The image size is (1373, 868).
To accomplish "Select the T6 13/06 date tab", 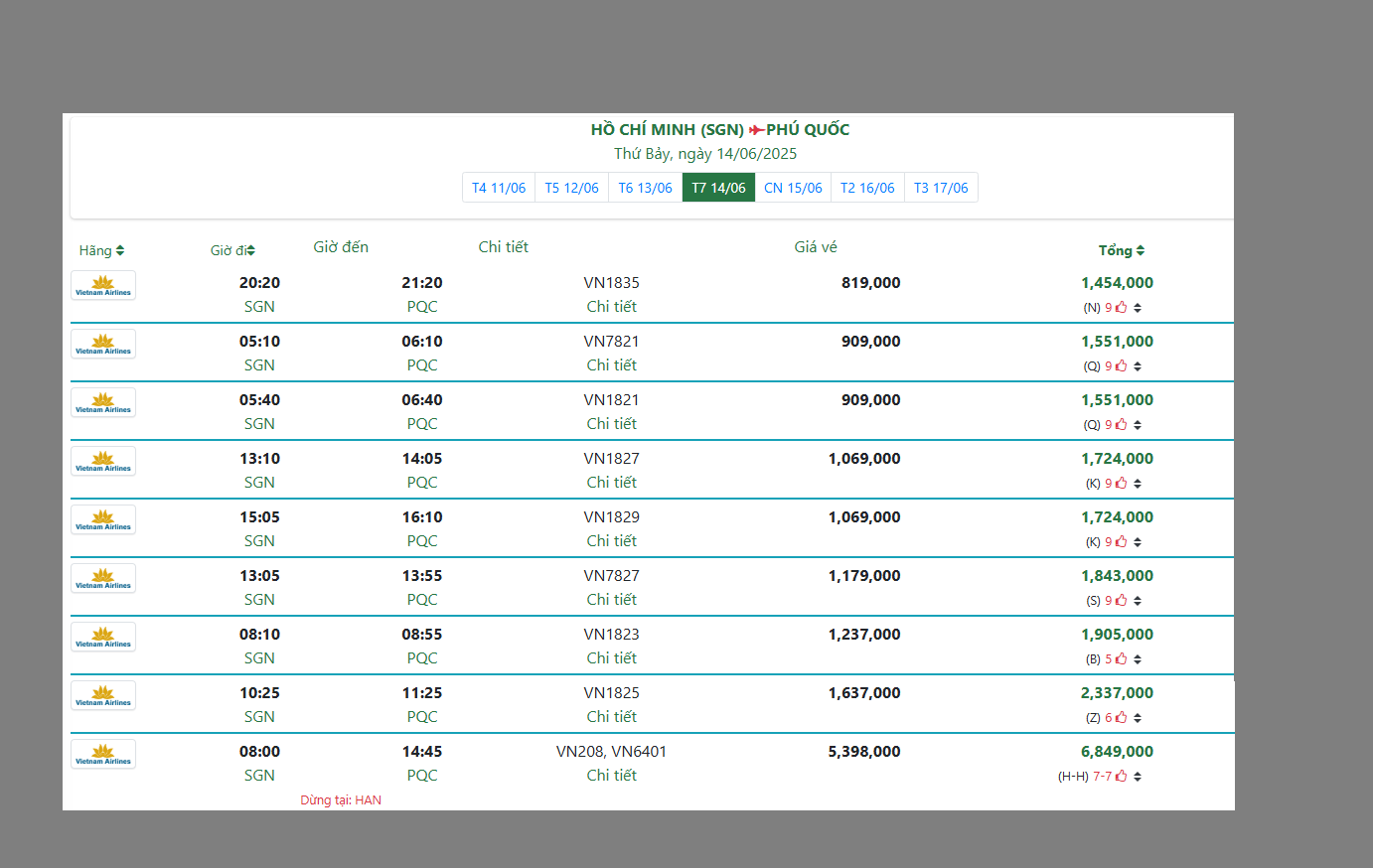I will [645, 188].
